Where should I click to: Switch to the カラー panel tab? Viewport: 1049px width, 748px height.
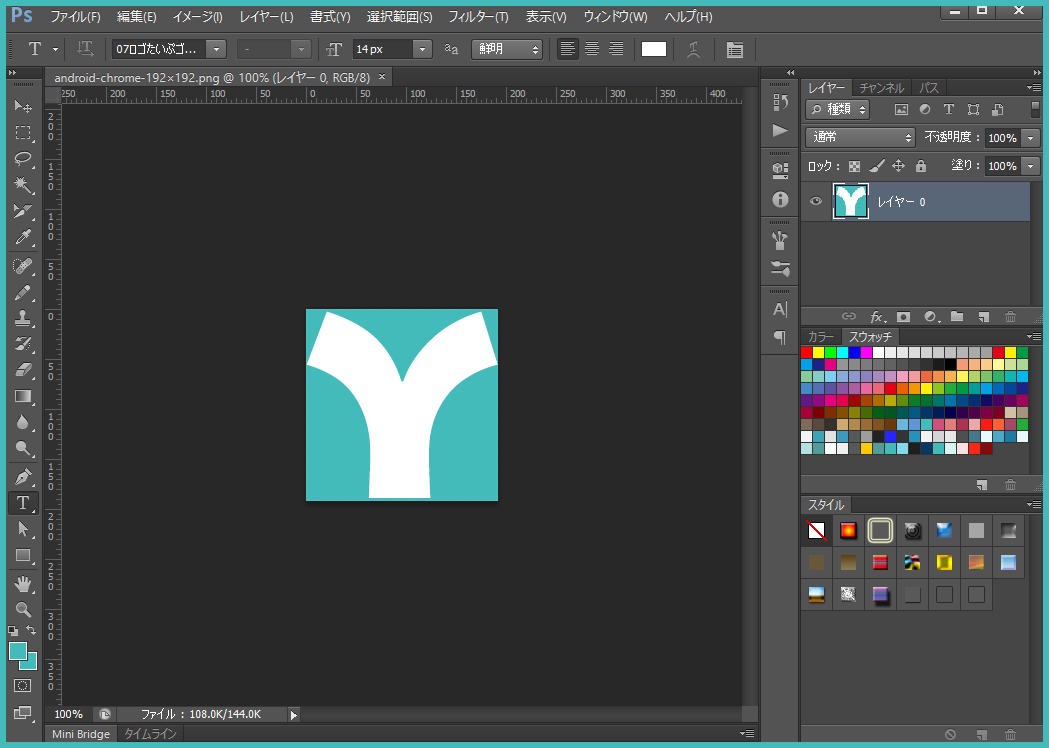[x=820, y=337]
